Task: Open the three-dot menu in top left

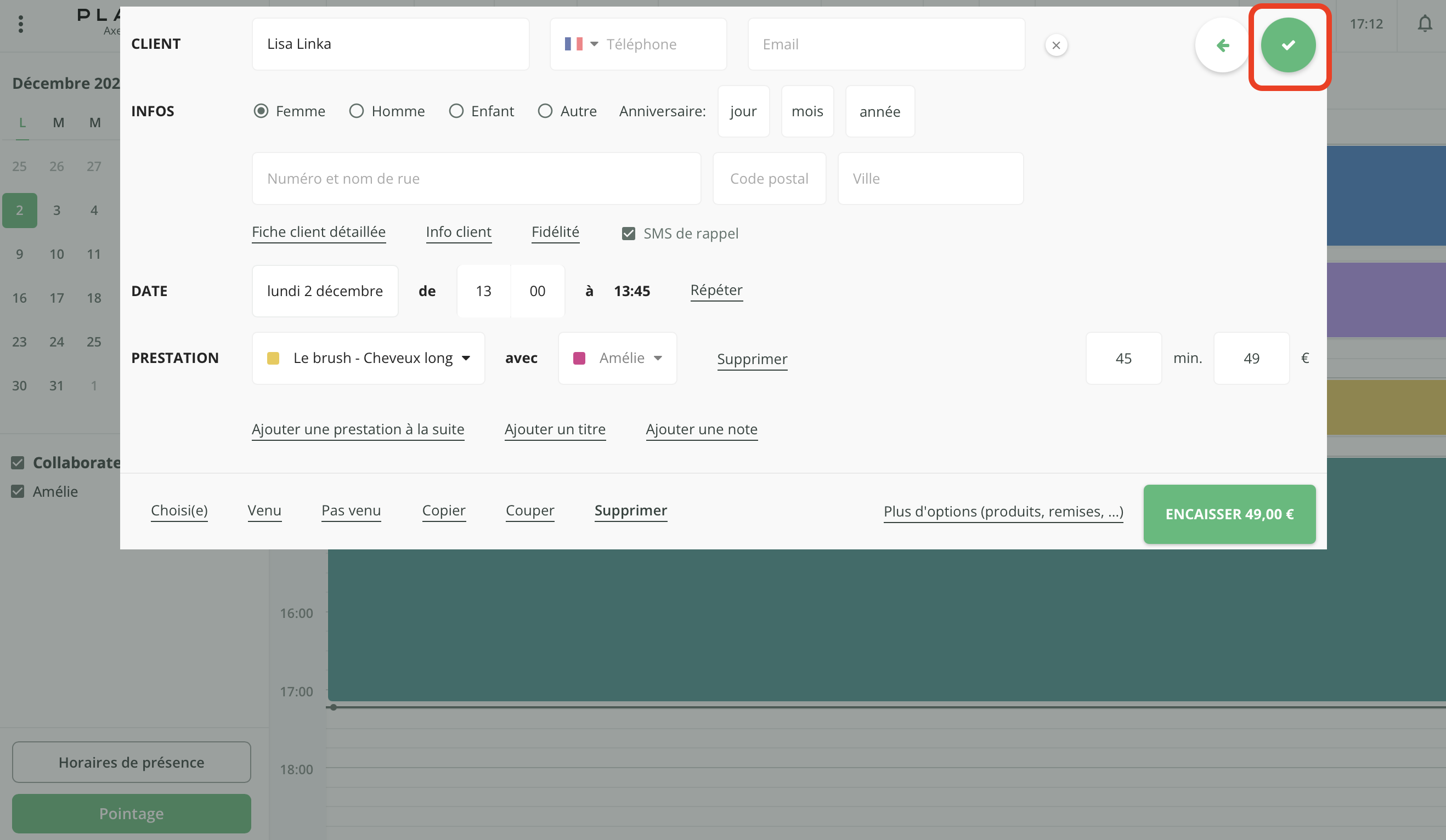Action: click(x=21, y=24)
